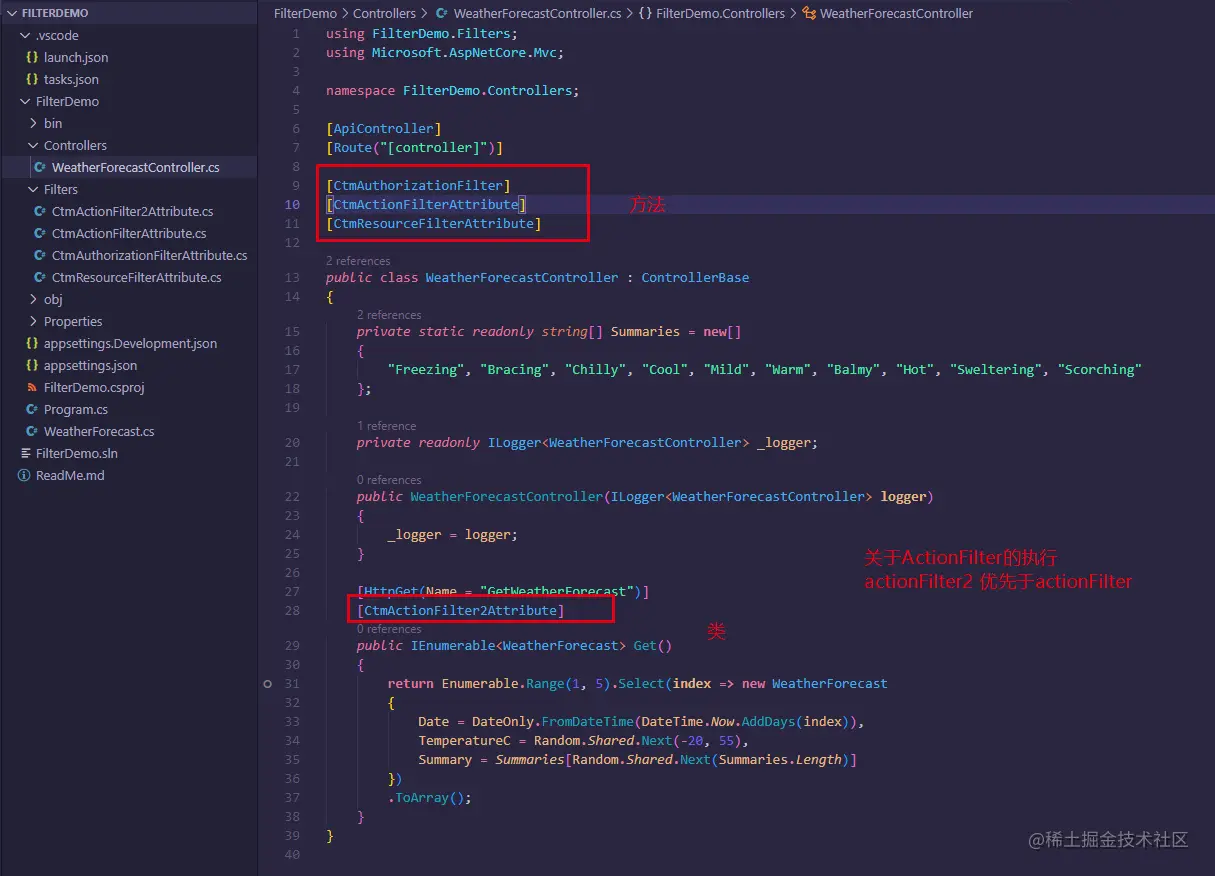Image resolution: width=1215 pixels, height=876 pixels.
Task: Click '0 references' CodeLens above Get method
Action: point(389,629)
